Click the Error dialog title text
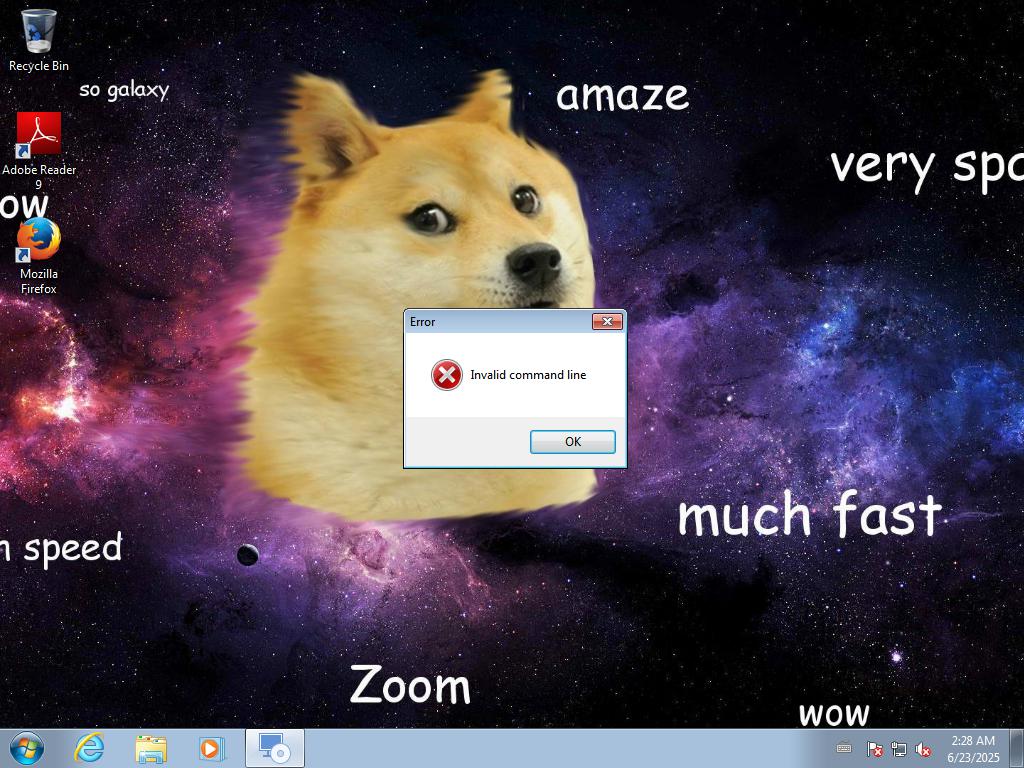Screen dimensions: 1024x768 pos(423,322)
